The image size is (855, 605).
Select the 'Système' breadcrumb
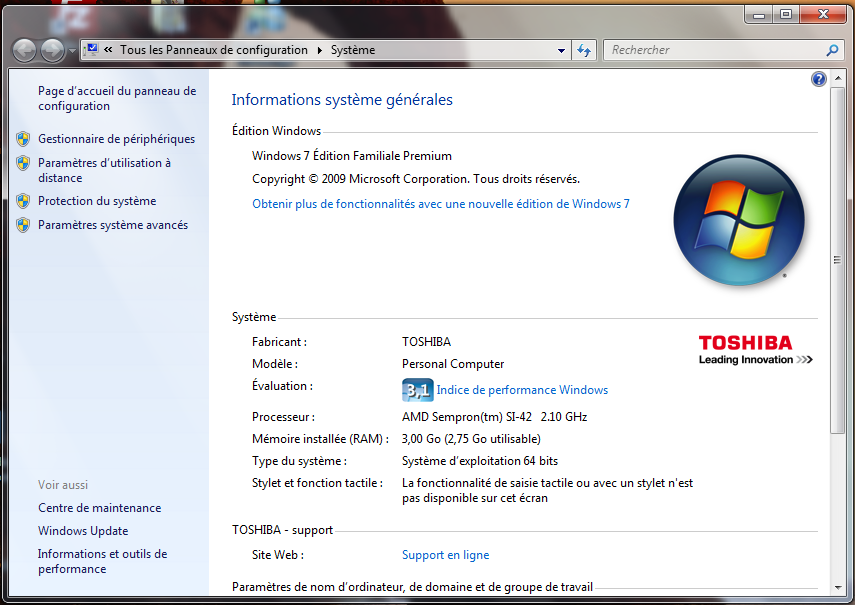(353, 50)
